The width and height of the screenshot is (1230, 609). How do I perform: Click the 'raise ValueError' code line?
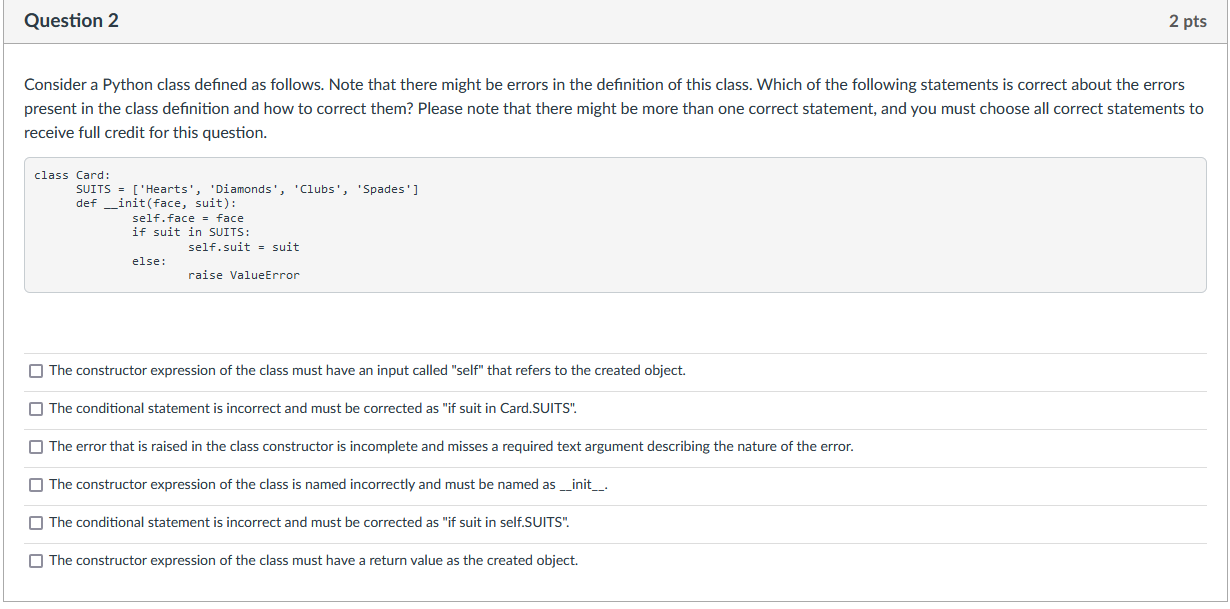[x=244, y=275]
